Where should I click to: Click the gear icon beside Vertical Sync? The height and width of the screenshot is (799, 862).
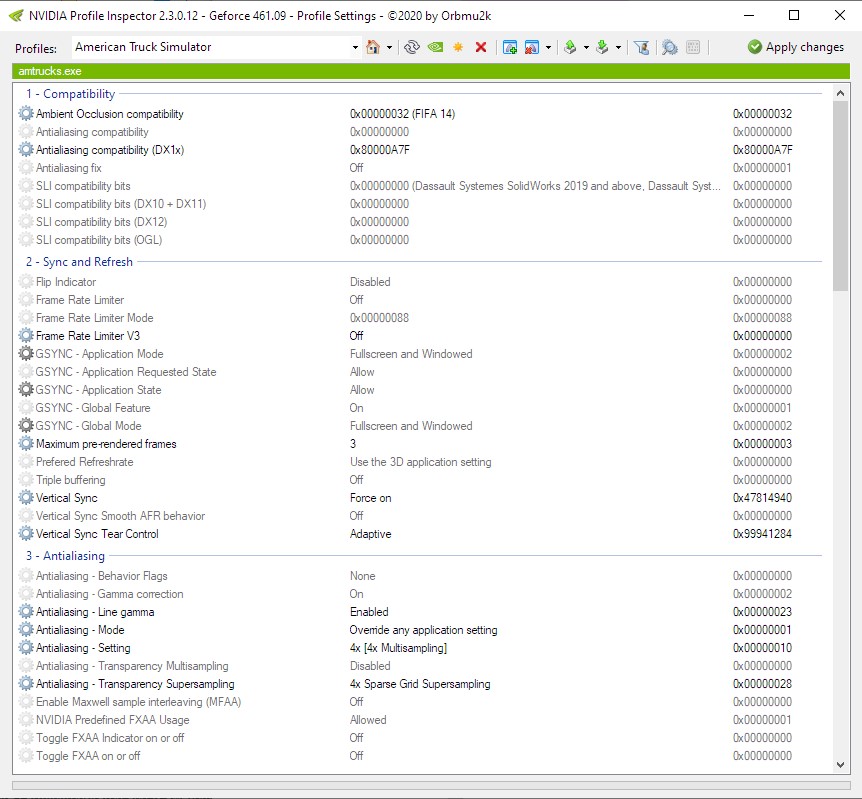pos(26,498)
